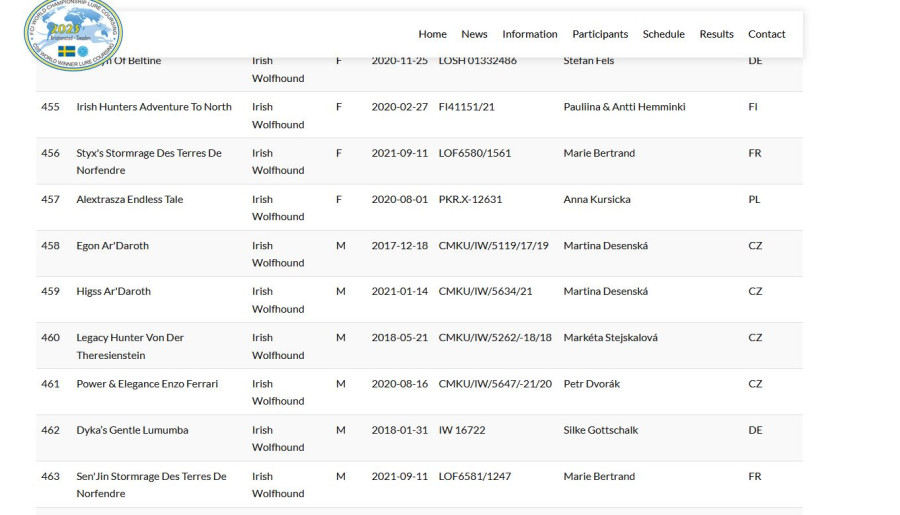
Task: Click the FCI World Championship Lure Coursing logo
Action: 73,34
